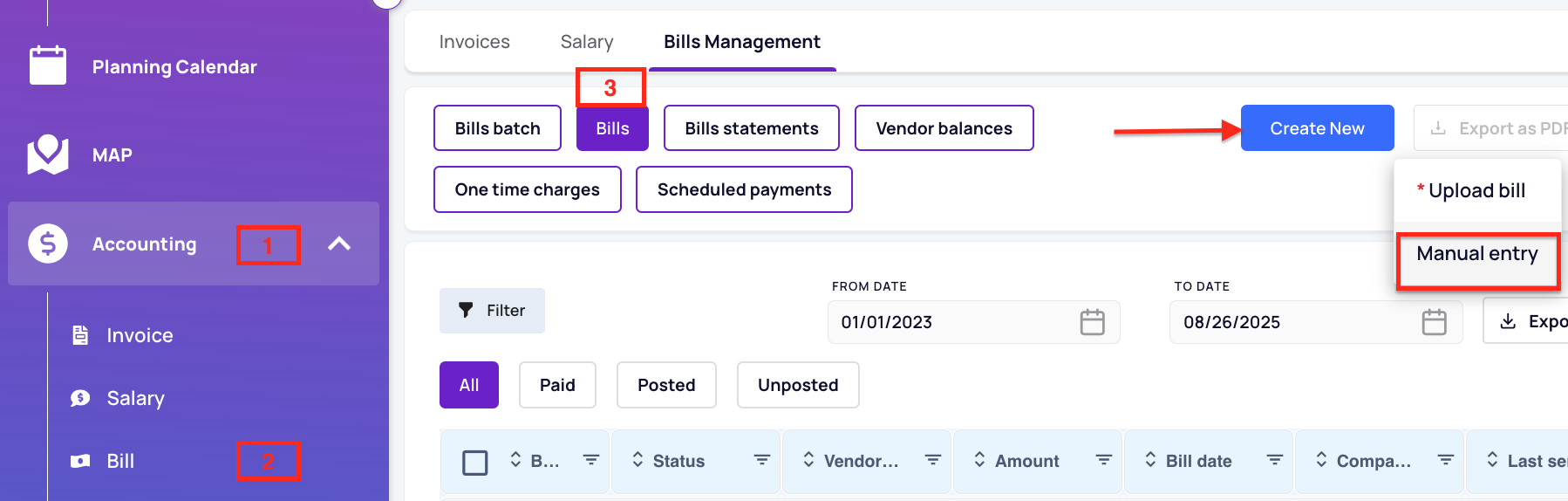The image size is (1568, 501).
Task: Switch to Invoices tab
Action: (x=474, y=42)
